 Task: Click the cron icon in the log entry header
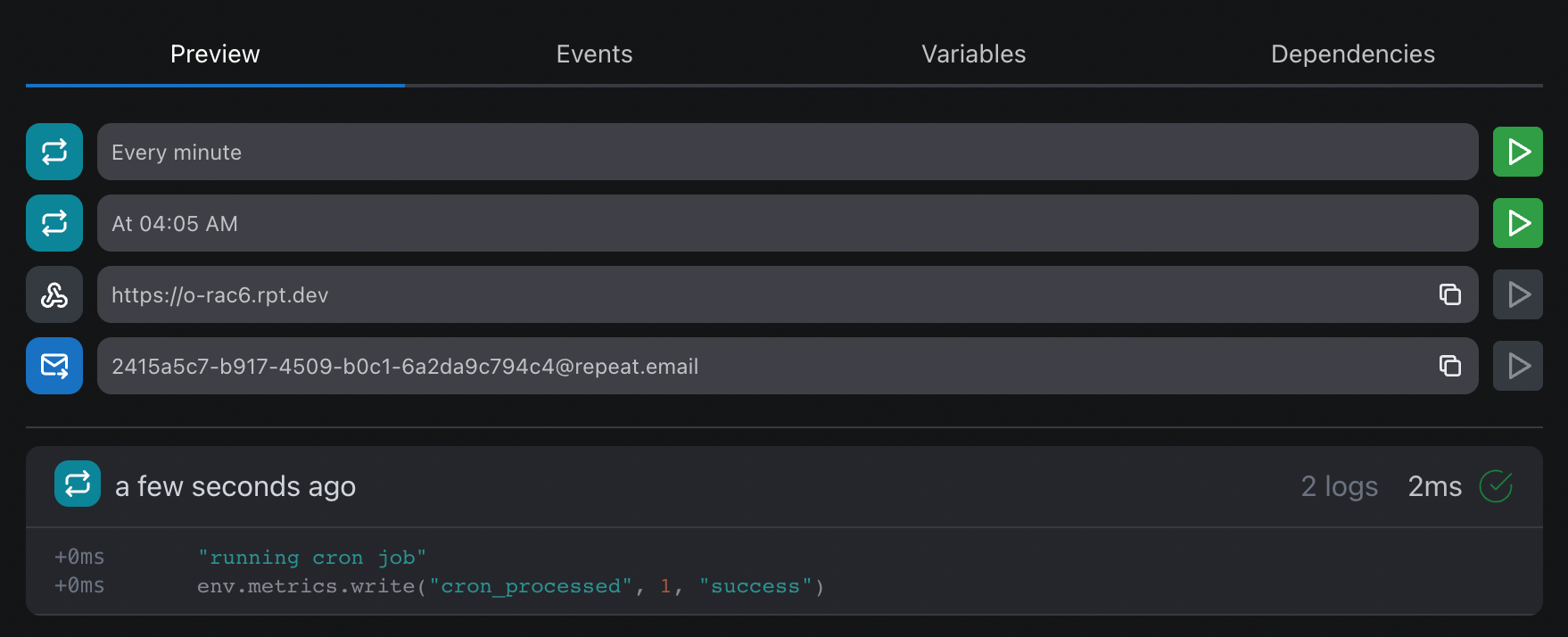pyautogui.click(x=78, y=484)
